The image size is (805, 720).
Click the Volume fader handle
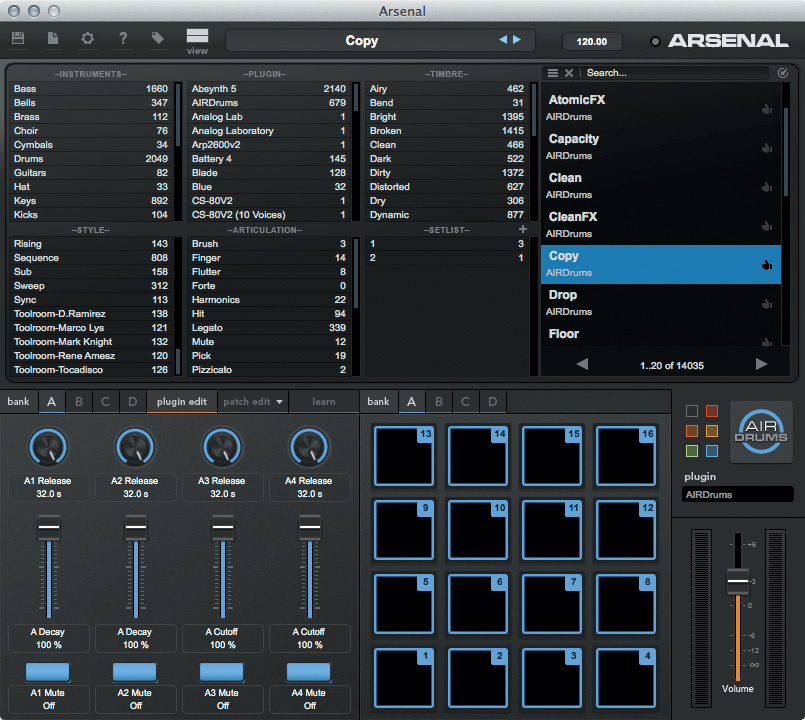click(738, 581)
